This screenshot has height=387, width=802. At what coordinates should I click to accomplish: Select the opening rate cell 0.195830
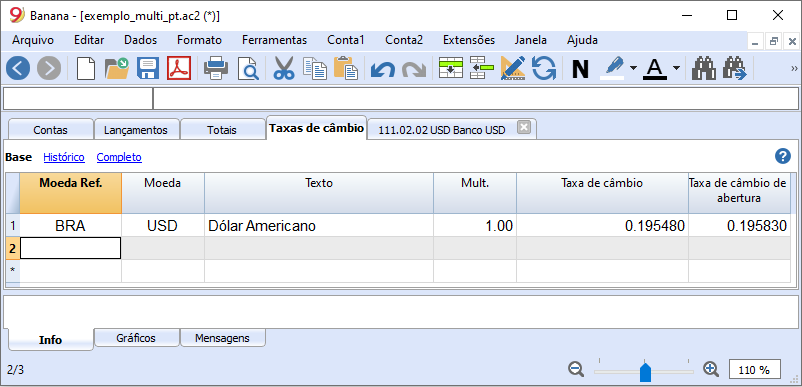pos(739,225)
